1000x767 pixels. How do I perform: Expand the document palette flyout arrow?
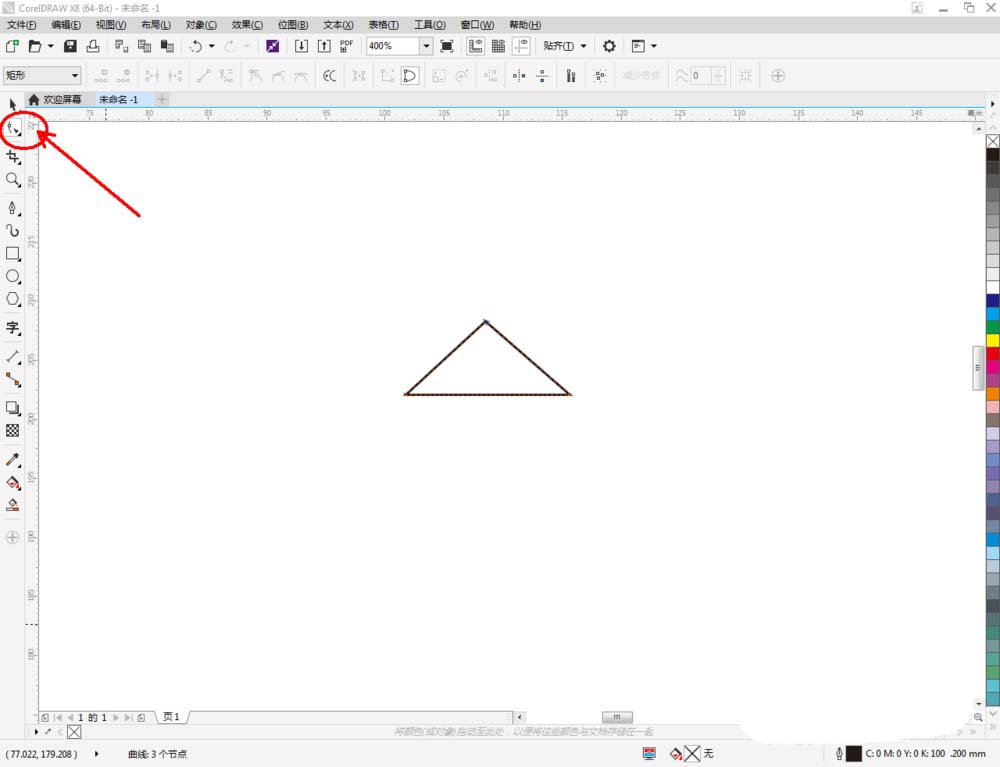click(x=36, y=731)
